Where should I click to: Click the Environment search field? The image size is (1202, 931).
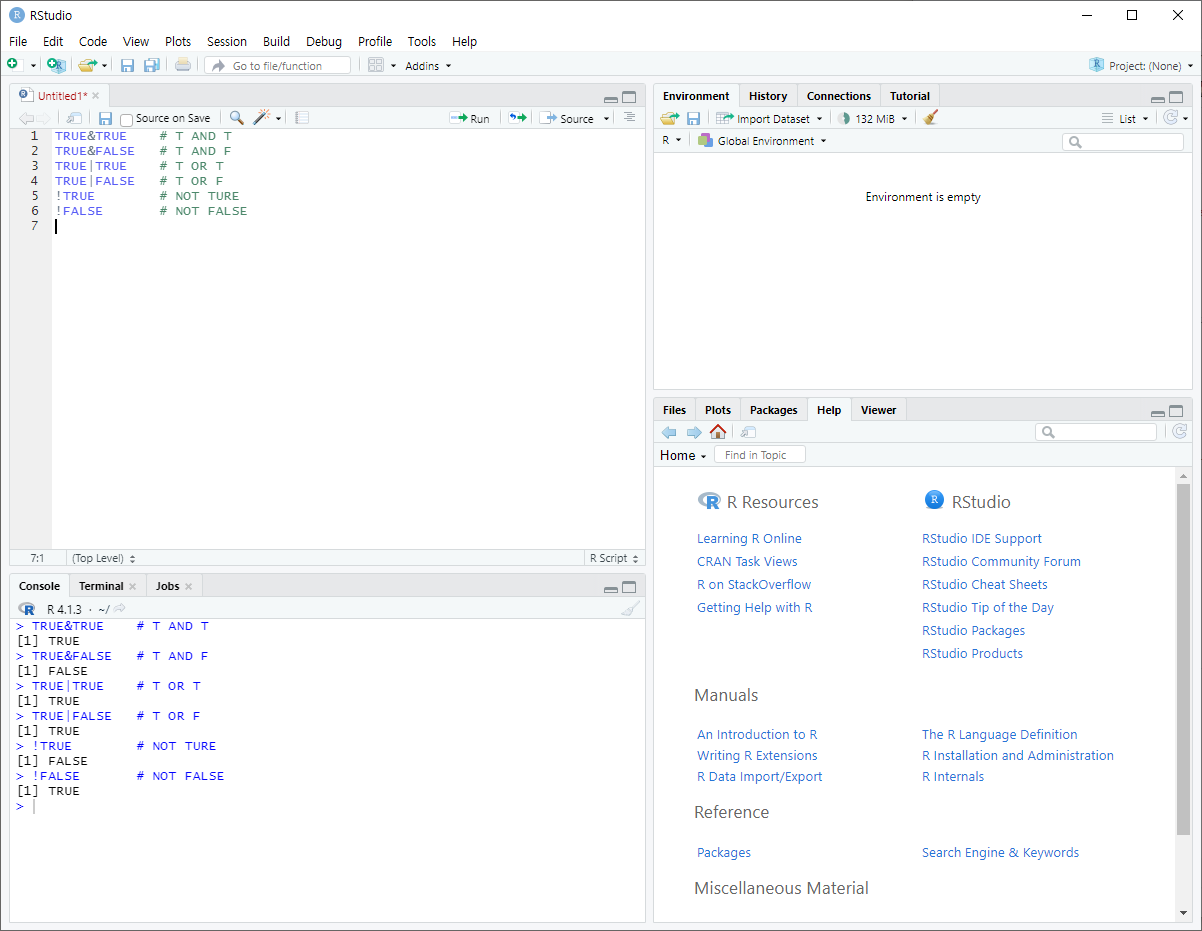coord(1123,142)
